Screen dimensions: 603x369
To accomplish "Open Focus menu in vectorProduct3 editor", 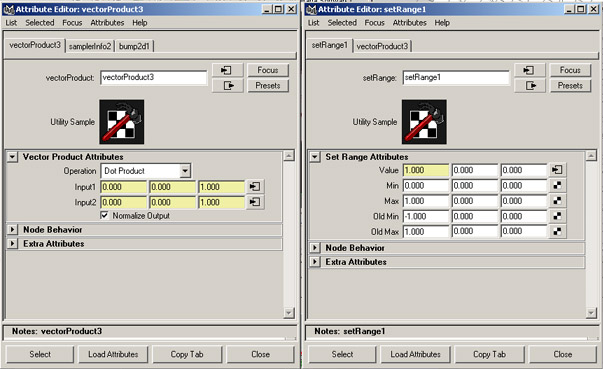I will click(x=72, y=23).
